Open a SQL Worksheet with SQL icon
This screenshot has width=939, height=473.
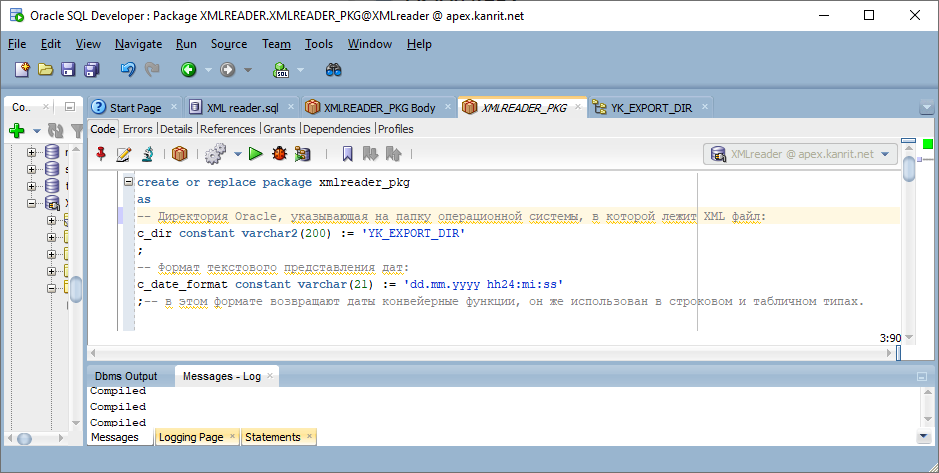tap(281, 70)
